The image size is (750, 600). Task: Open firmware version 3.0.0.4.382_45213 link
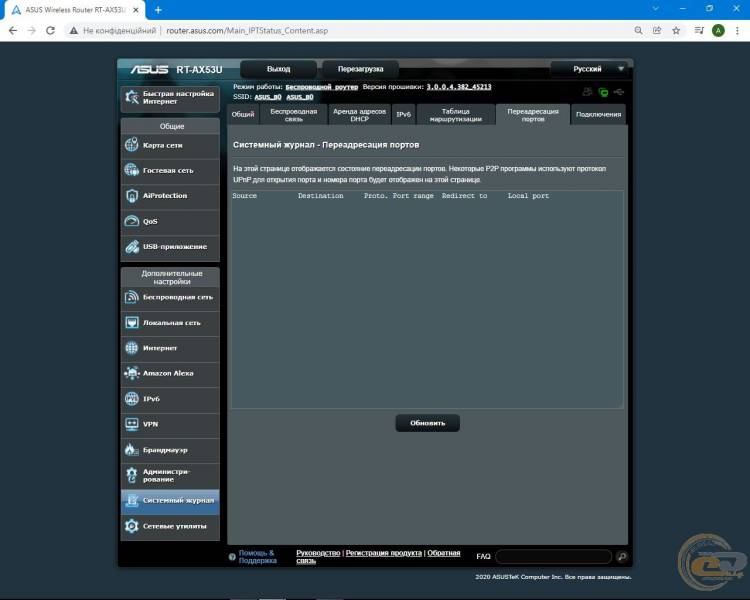(459, 87)
